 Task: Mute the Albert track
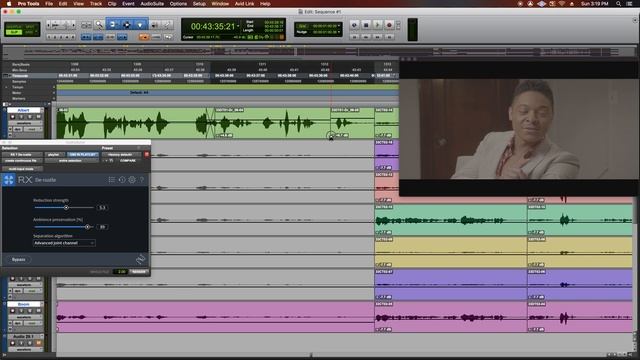click(38, 117)
